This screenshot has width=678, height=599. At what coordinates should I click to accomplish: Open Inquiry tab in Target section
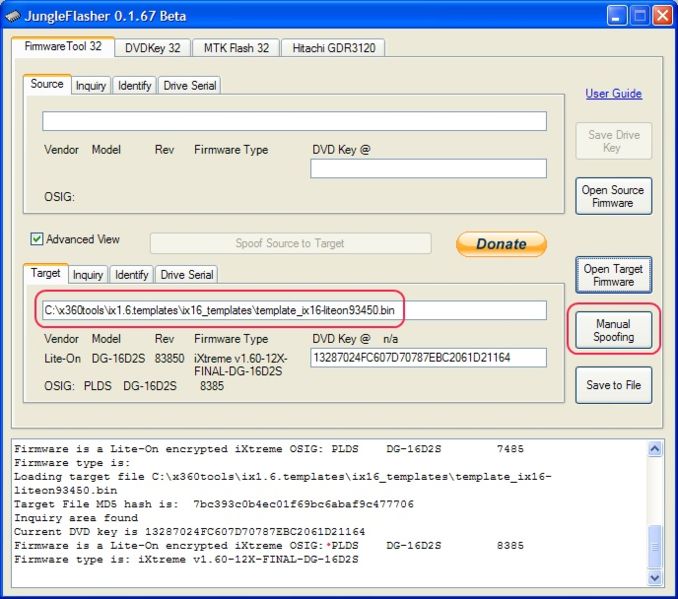[88, 275]
